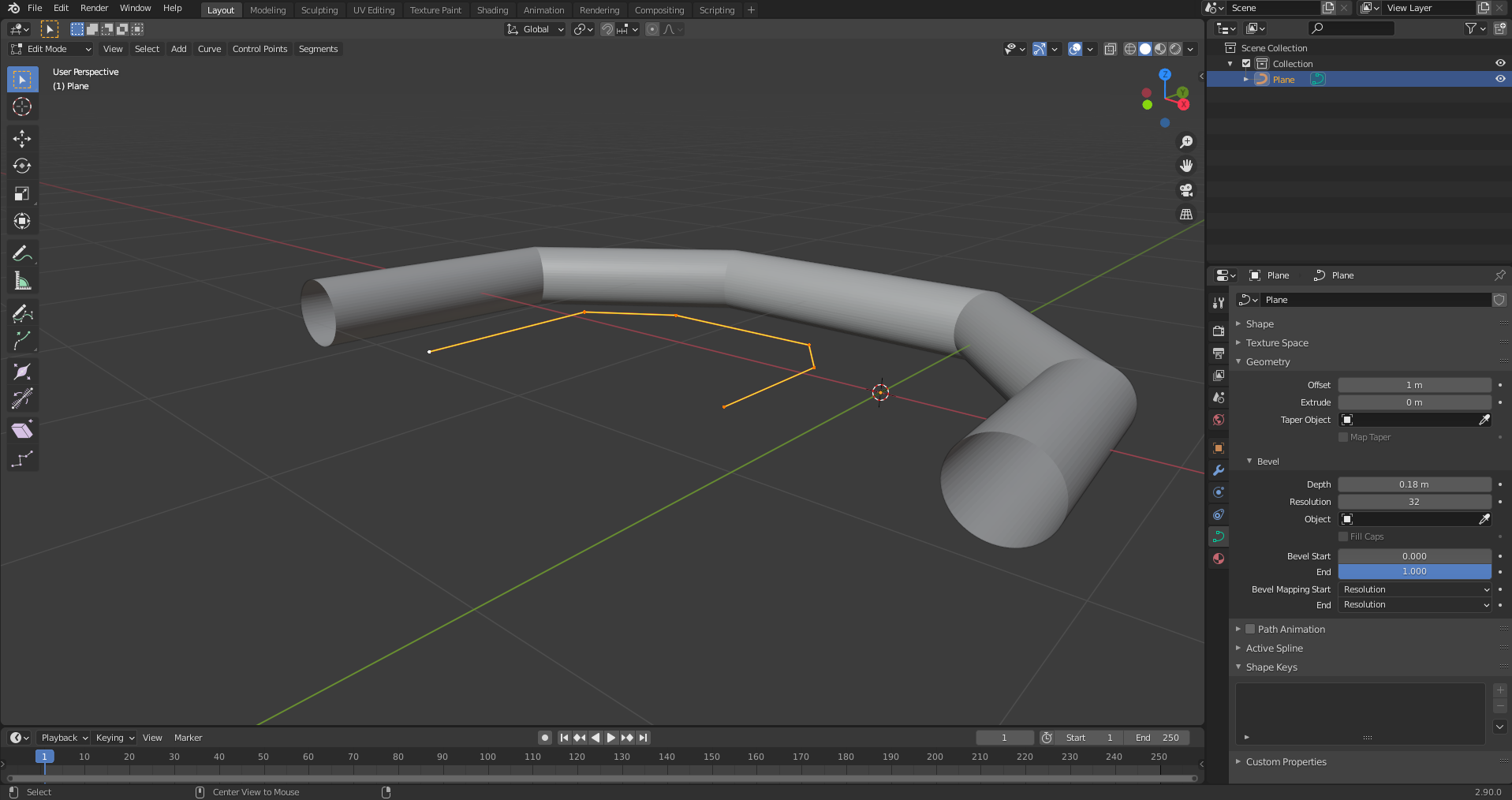Select the Scale tool in toolbar
This screenshot has width=1512, height=800.
[x=22, y=194]
